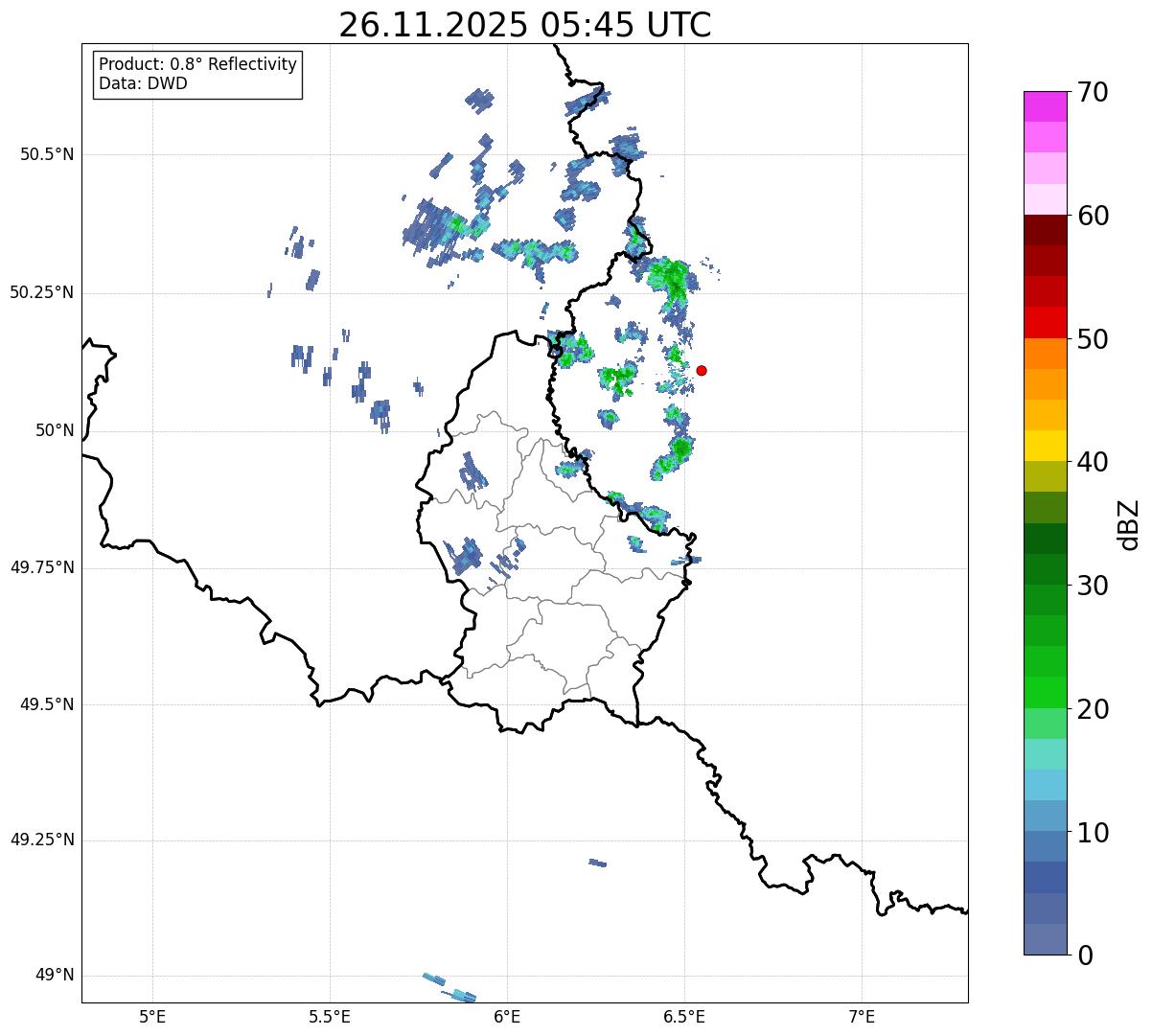This screenshot has height=1036, width=1152.
Task: Click the 'dBZ' colorbar label
Action: (1129, 523)
